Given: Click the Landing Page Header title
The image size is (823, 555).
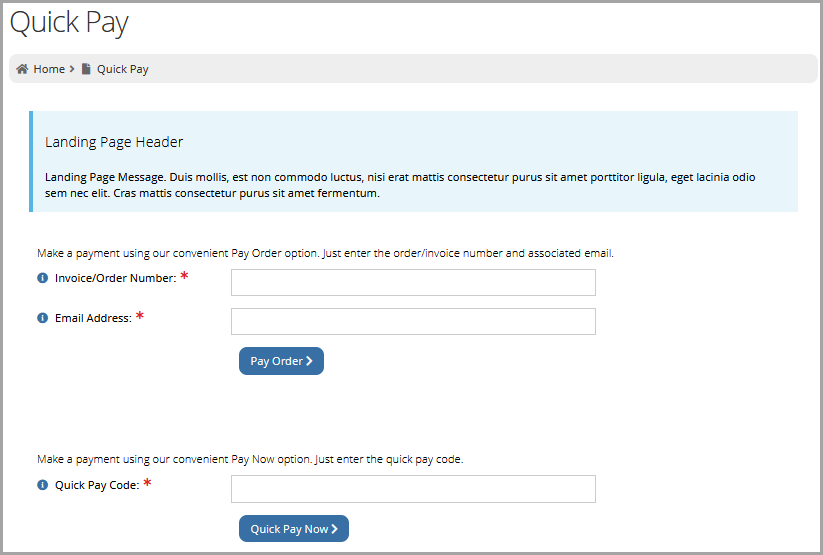Looking at the screenshot, I should pyautogui.click(x=114, y=142).
